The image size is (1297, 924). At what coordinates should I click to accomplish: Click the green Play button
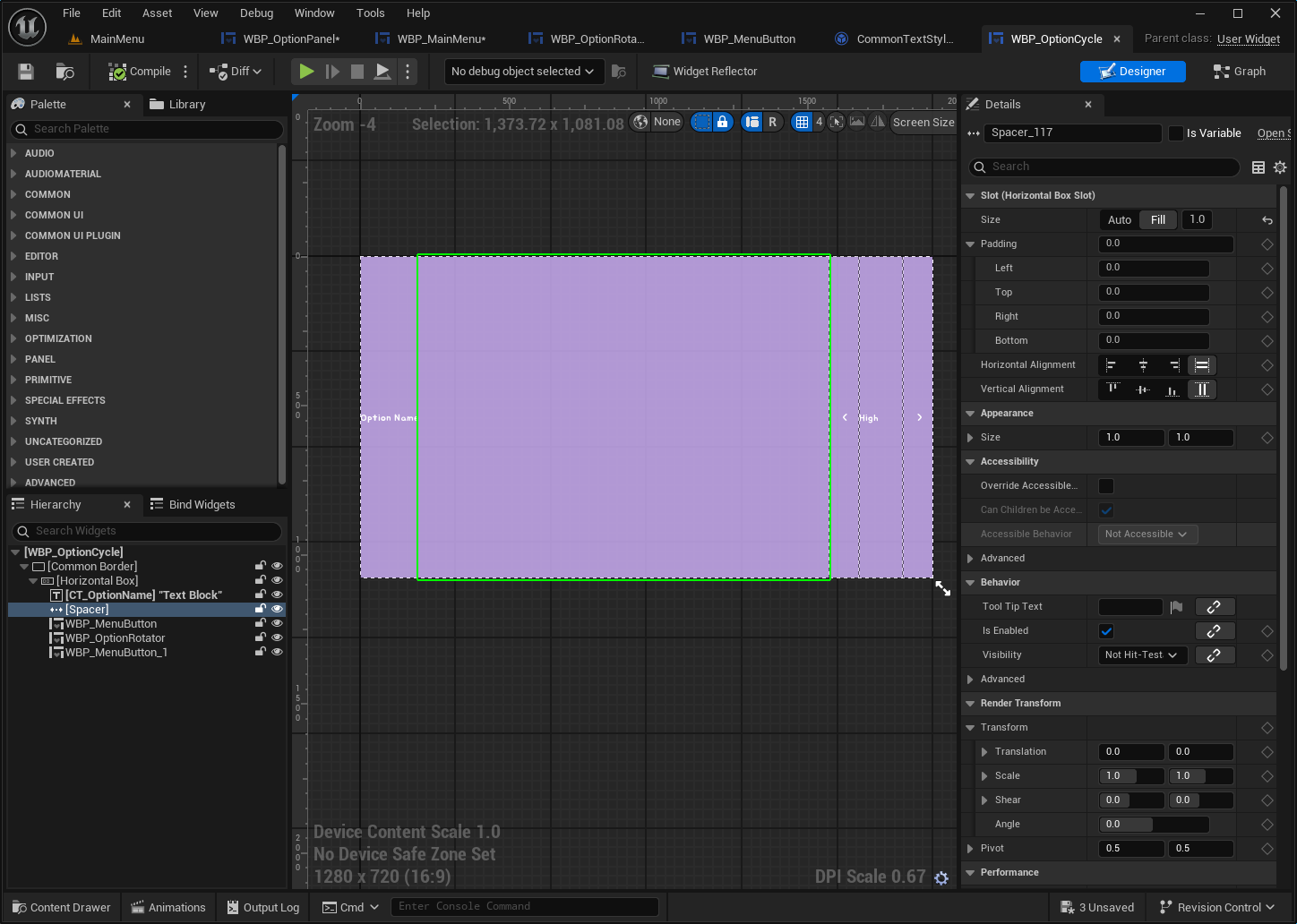[x=306, y=72]
